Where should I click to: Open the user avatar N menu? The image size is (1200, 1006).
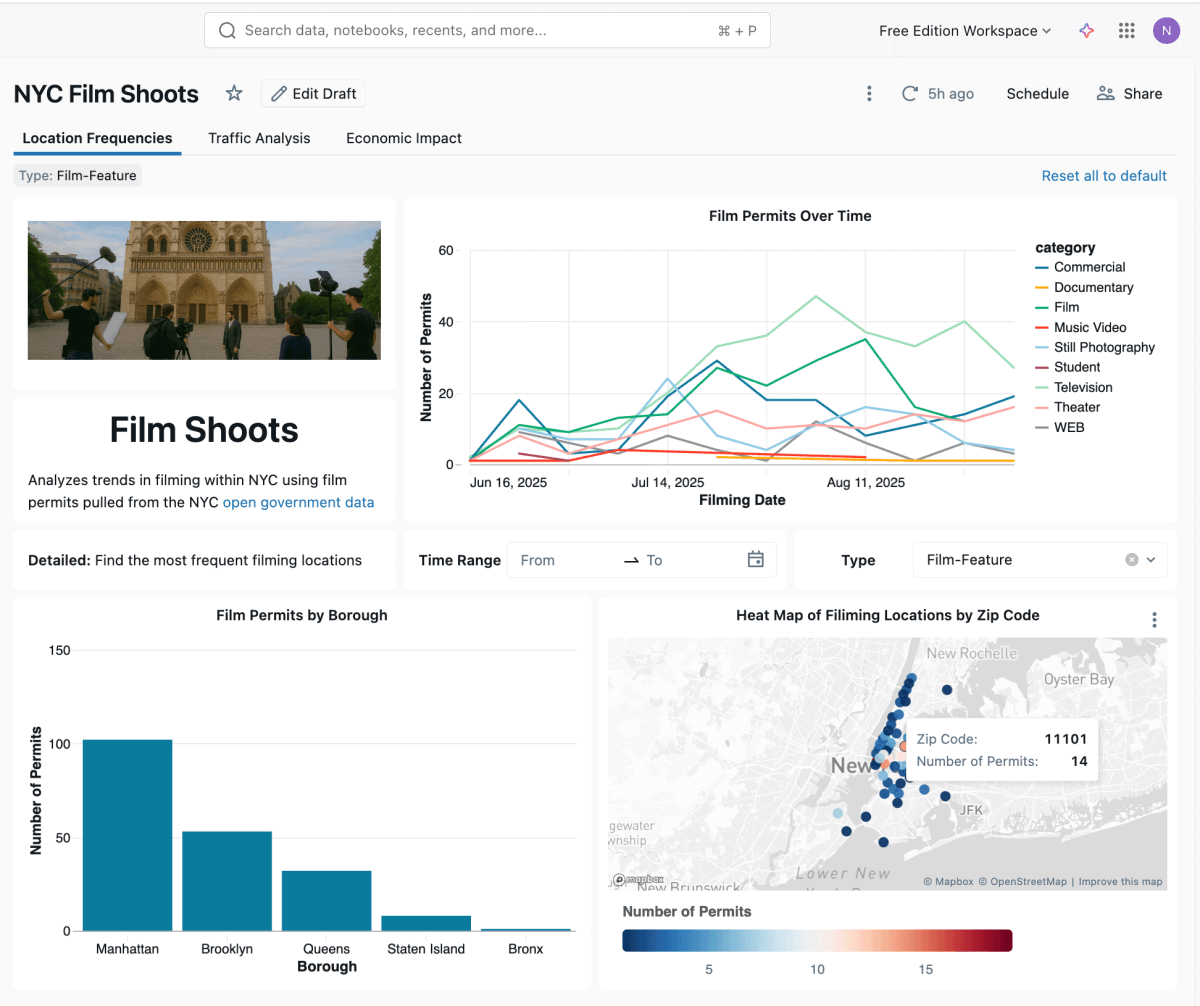pos(1166,31)
